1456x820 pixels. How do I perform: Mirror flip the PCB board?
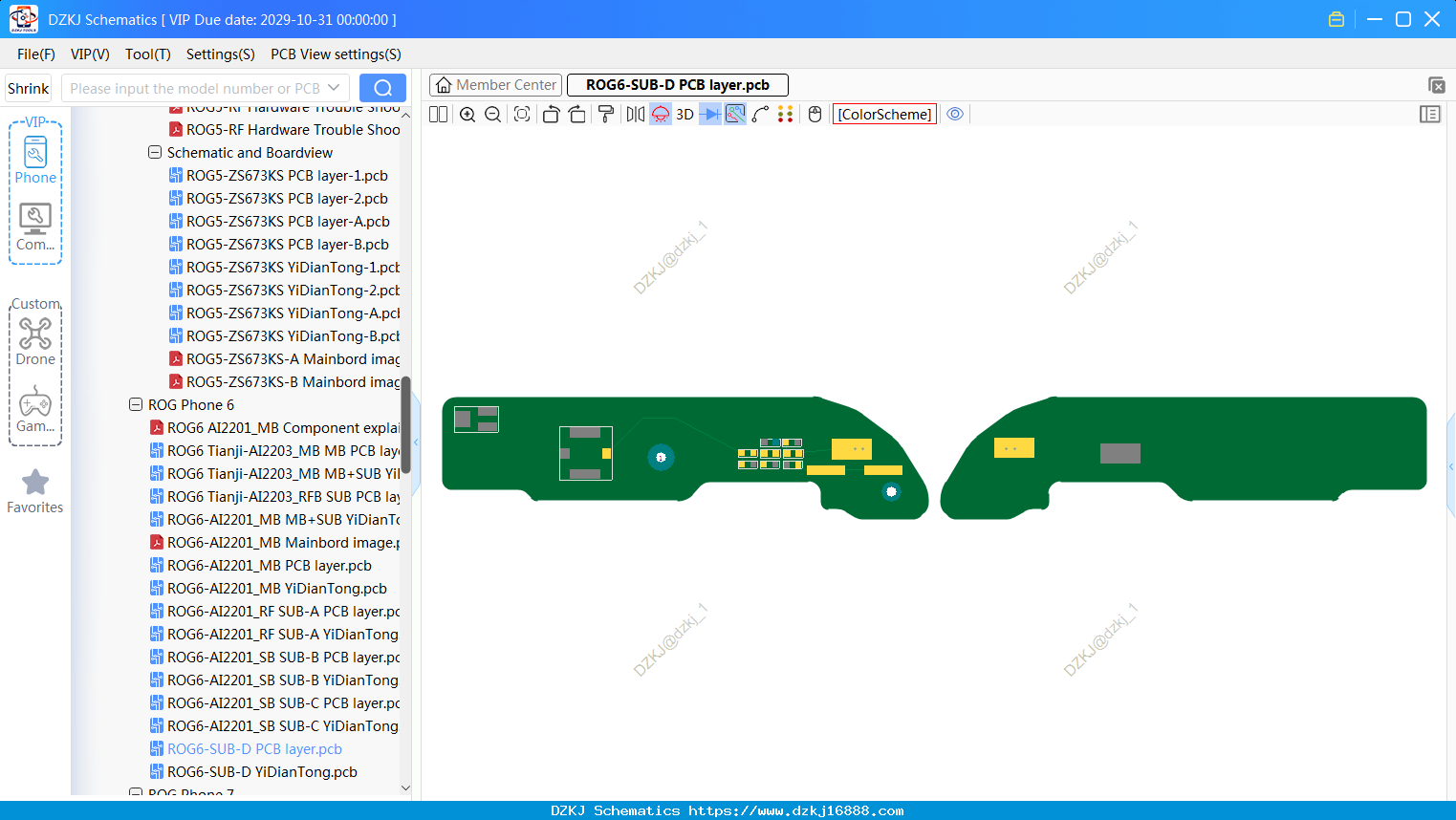[x=636, y=115]
